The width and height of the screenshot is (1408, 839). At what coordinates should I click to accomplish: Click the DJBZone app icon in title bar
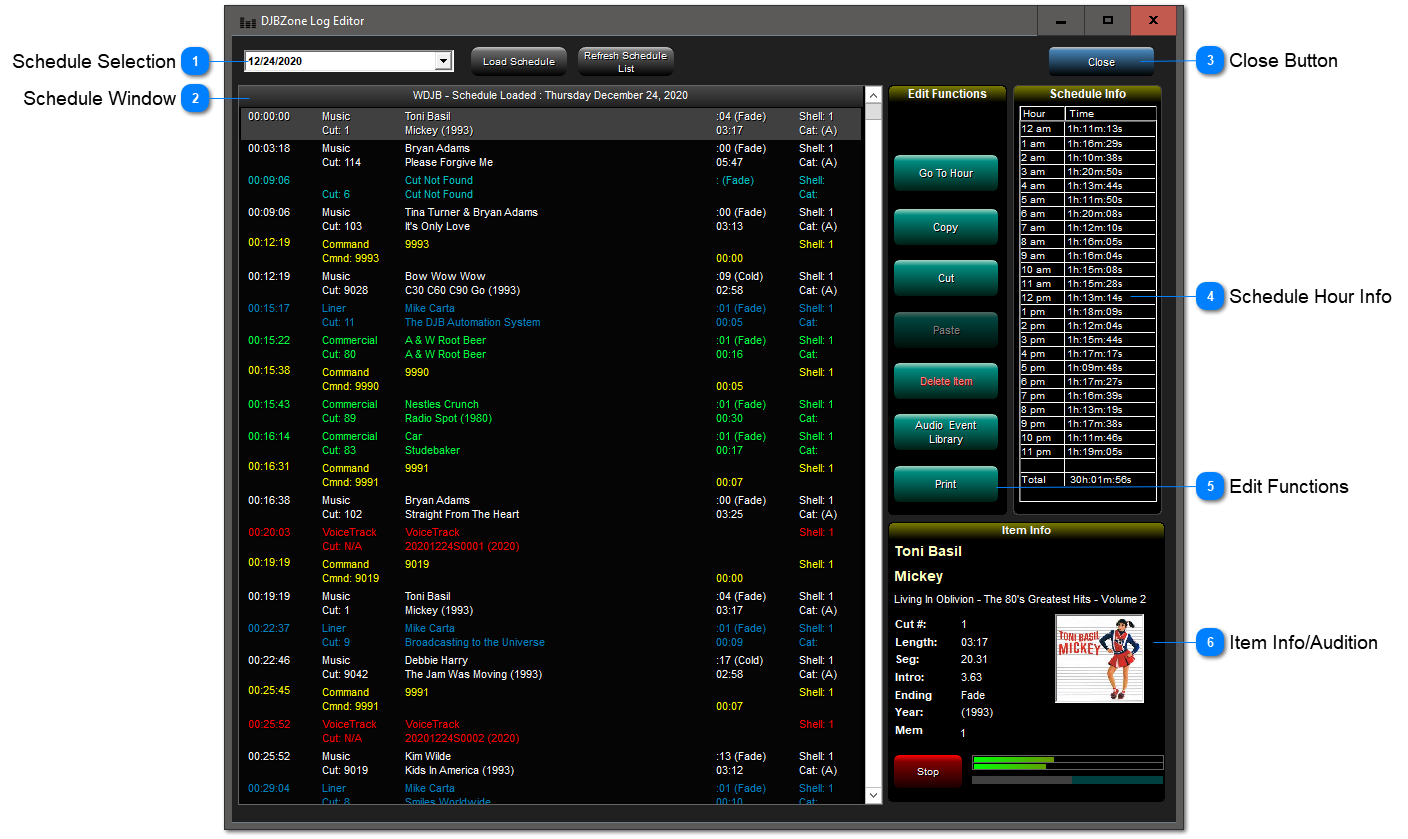tap(248, 21)
